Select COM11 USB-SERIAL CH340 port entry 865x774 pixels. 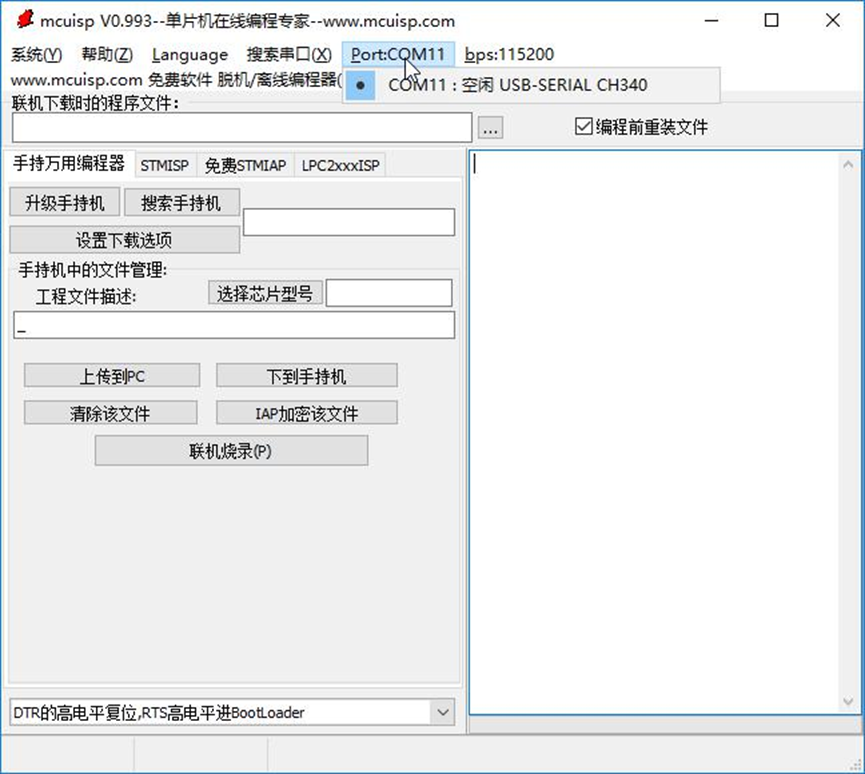click(x=531, y=86)
